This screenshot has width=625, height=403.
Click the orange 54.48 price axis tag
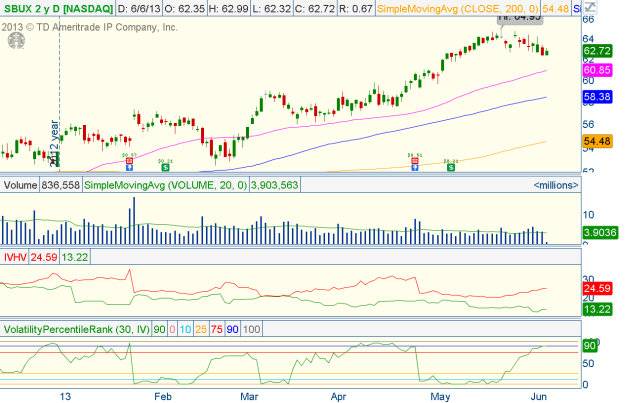click(x=597, y=142)
